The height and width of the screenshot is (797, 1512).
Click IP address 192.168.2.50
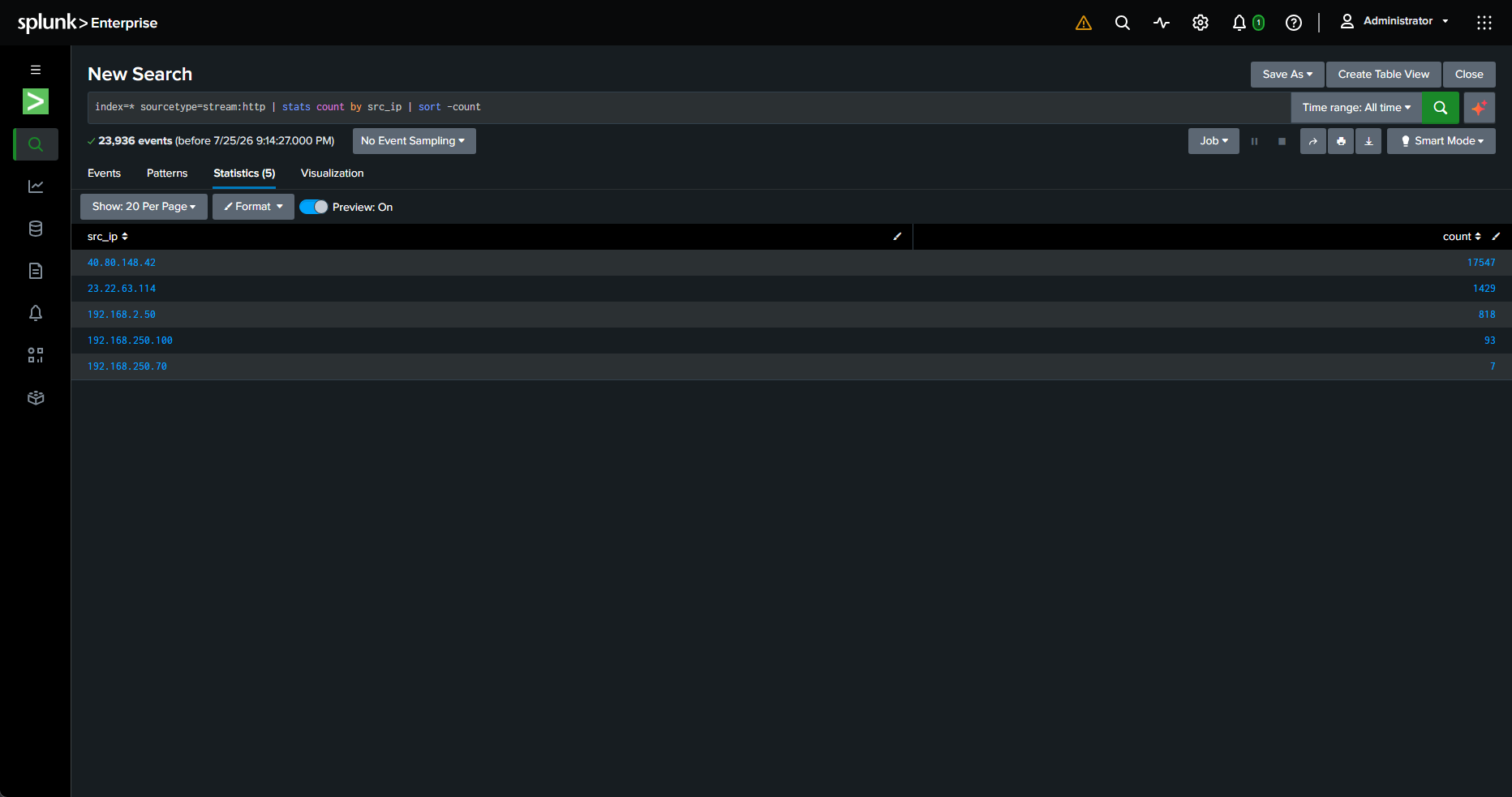(122, 315)
